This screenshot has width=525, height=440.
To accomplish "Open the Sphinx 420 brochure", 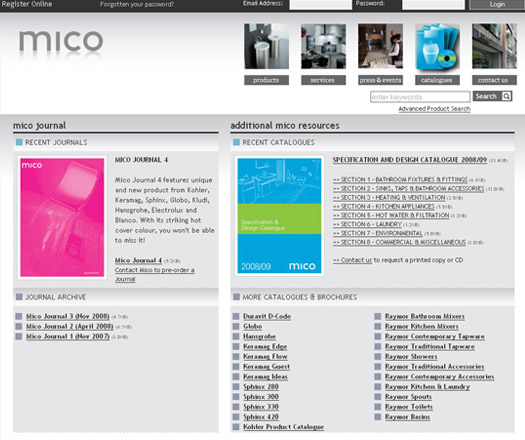I will [261, 417].
